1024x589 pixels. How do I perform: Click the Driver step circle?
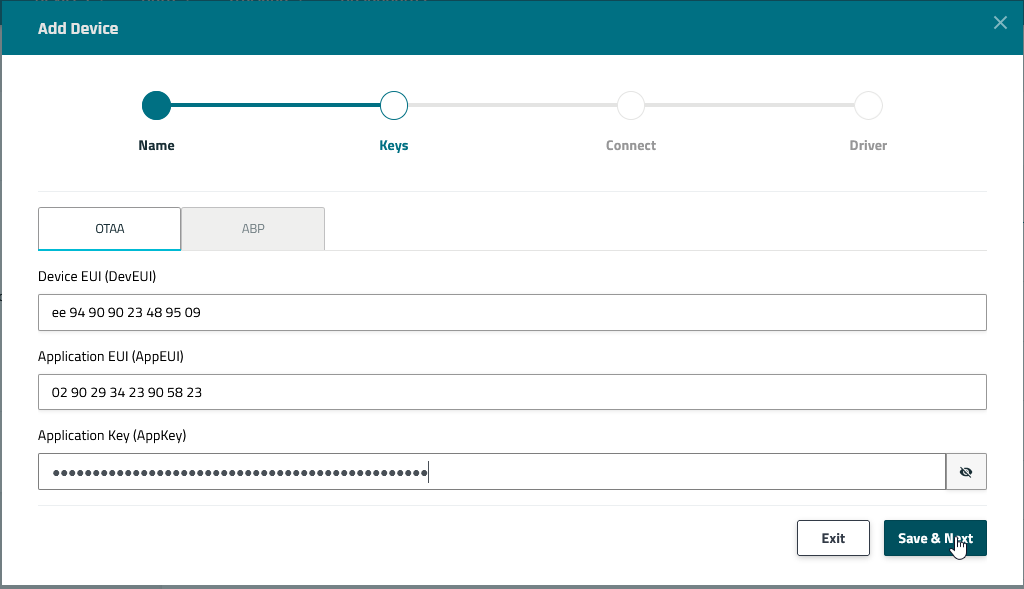click(x=868, y=105)
